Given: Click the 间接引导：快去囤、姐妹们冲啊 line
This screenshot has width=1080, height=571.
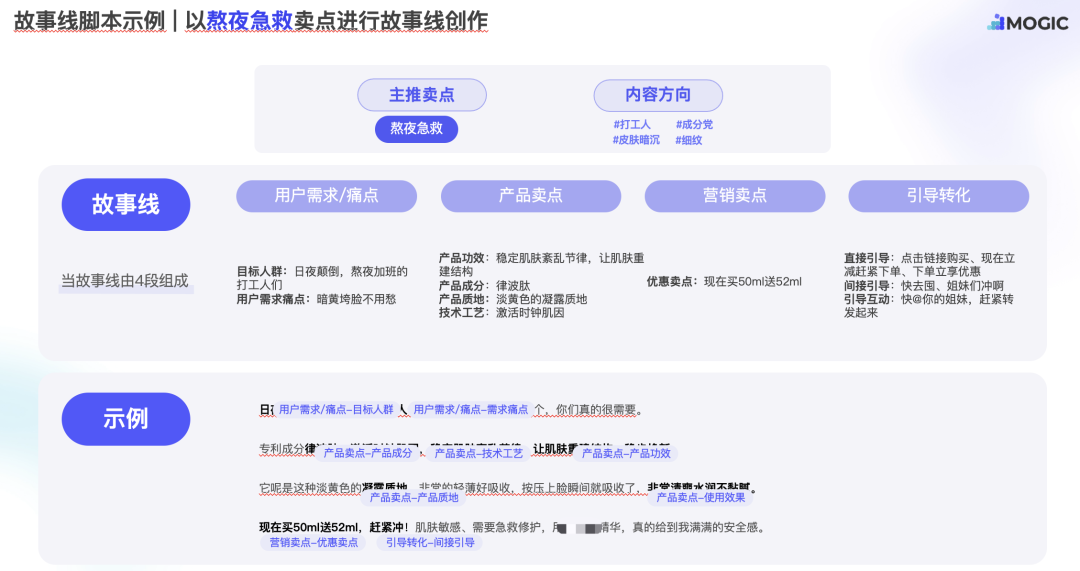Looking at the screenshot, I should 924,285.
